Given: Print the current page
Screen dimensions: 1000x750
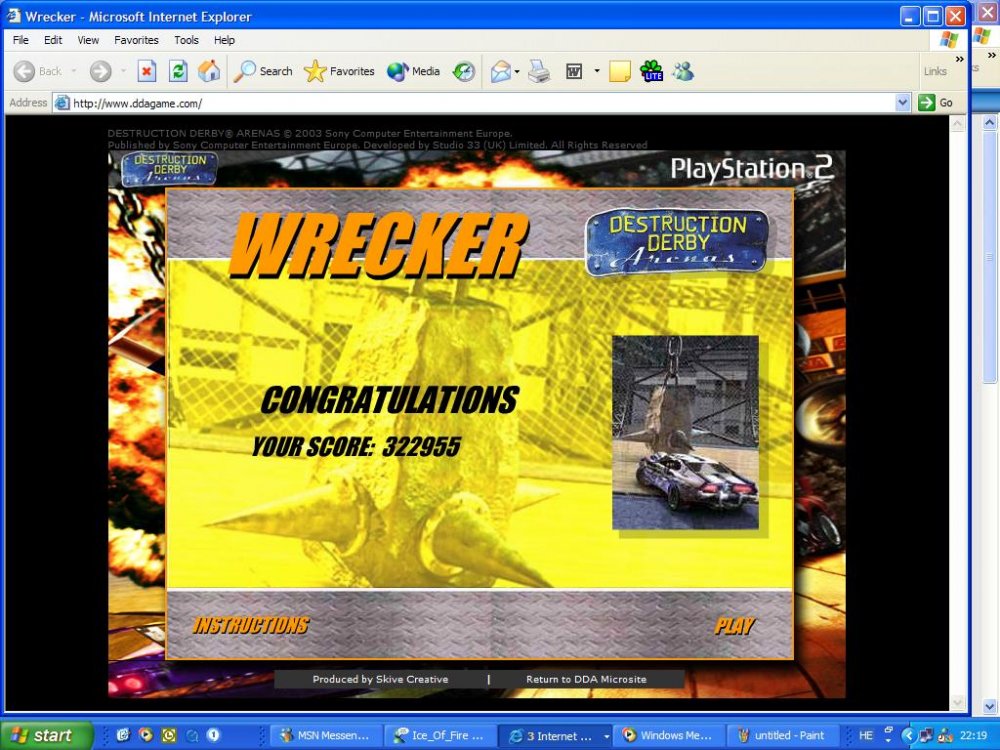Looking at the screenshot, I should click(539, 71).
